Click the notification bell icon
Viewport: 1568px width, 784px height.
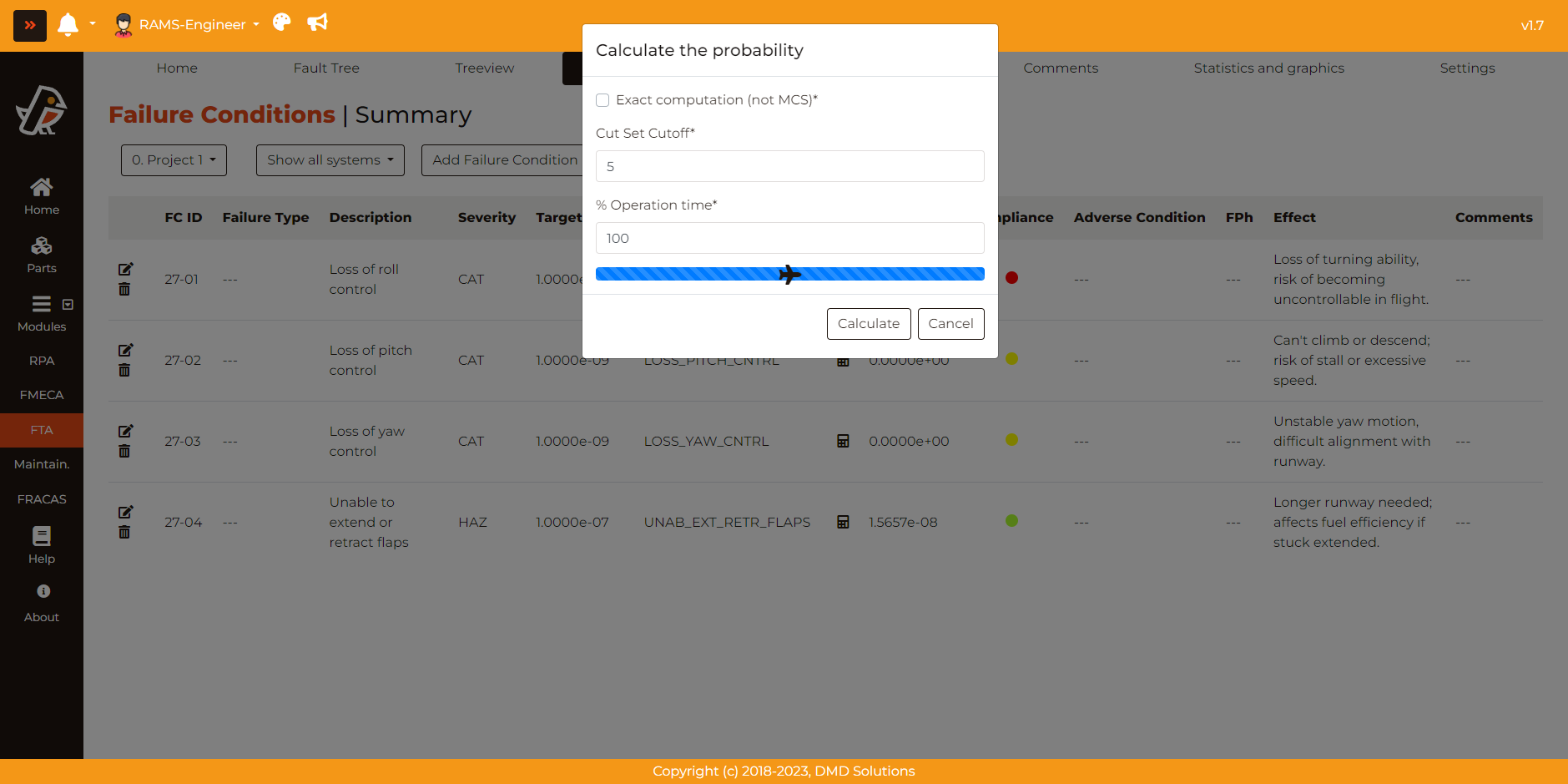point(68,25)
